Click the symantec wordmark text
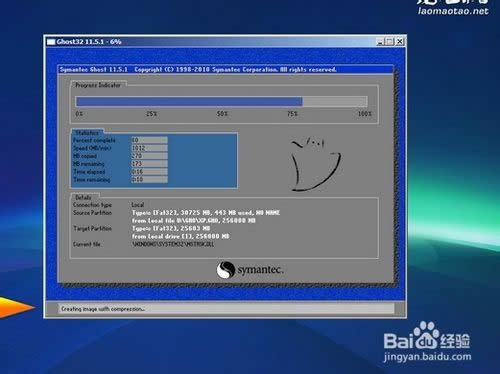The image size is (500, 374). tap(260, 270)
